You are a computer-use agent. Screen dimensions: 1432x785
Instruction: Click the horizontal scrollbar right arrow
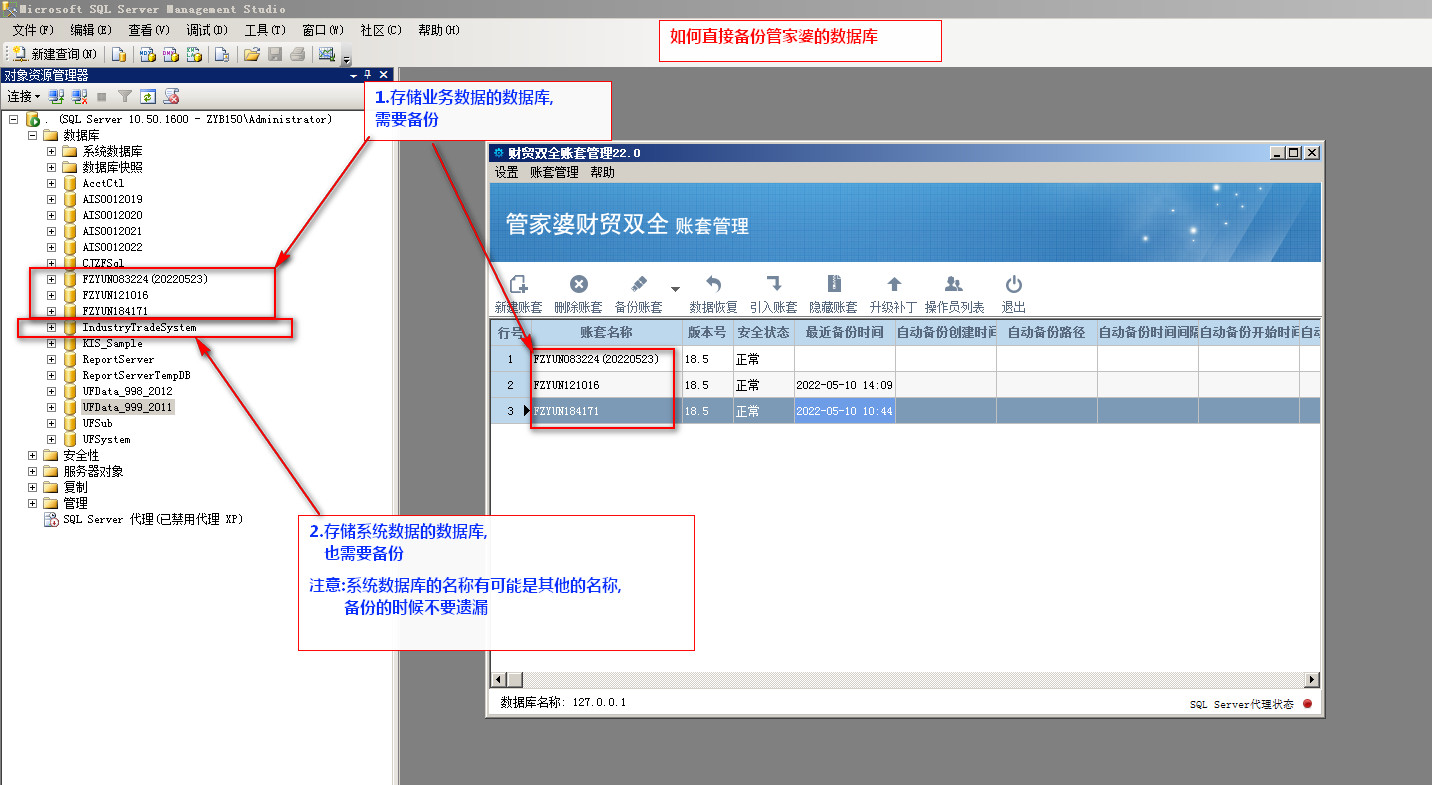point(1311,680)
